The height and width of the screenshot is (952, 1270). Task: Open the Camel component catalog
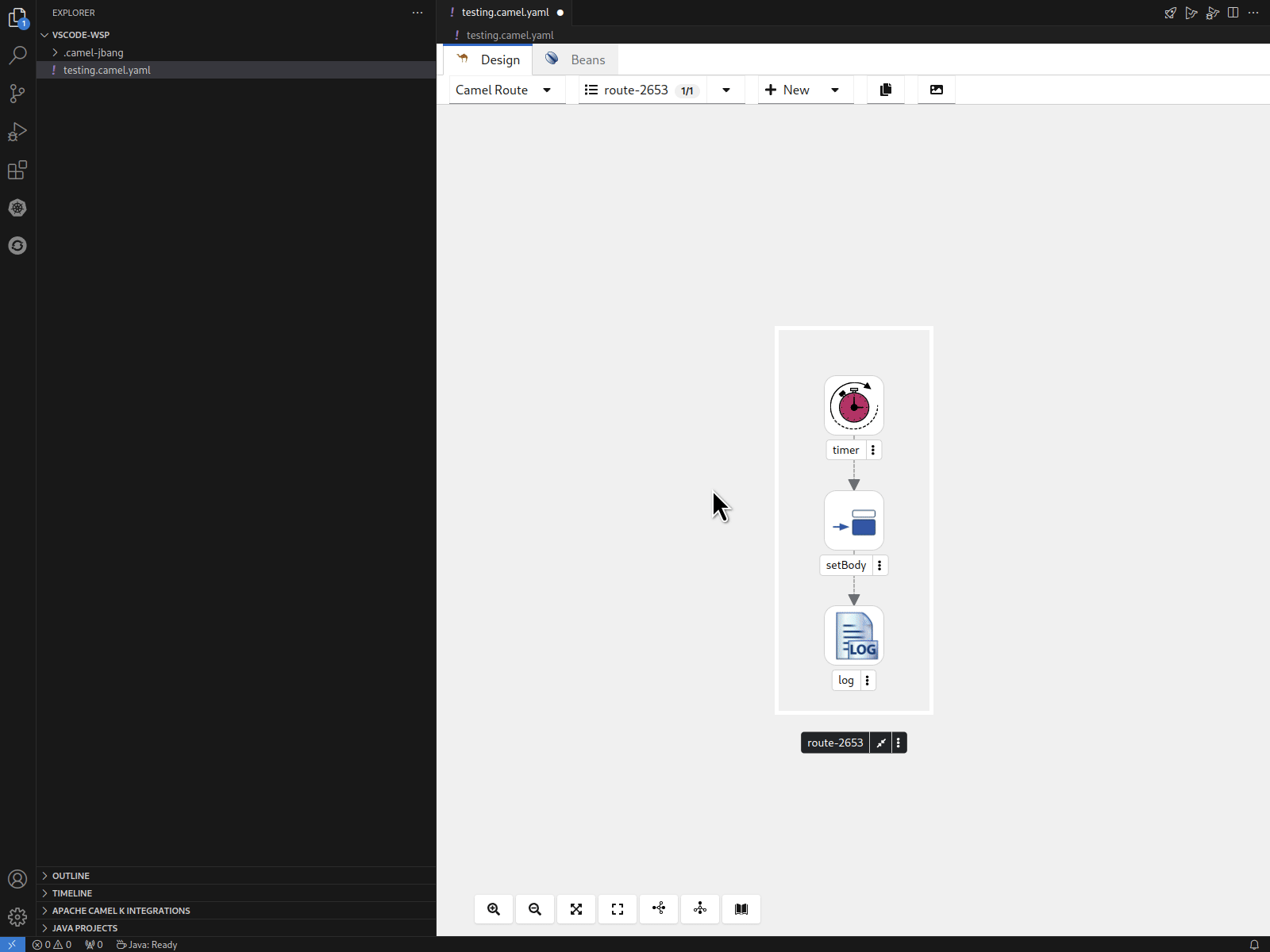[x=741, y=909]
